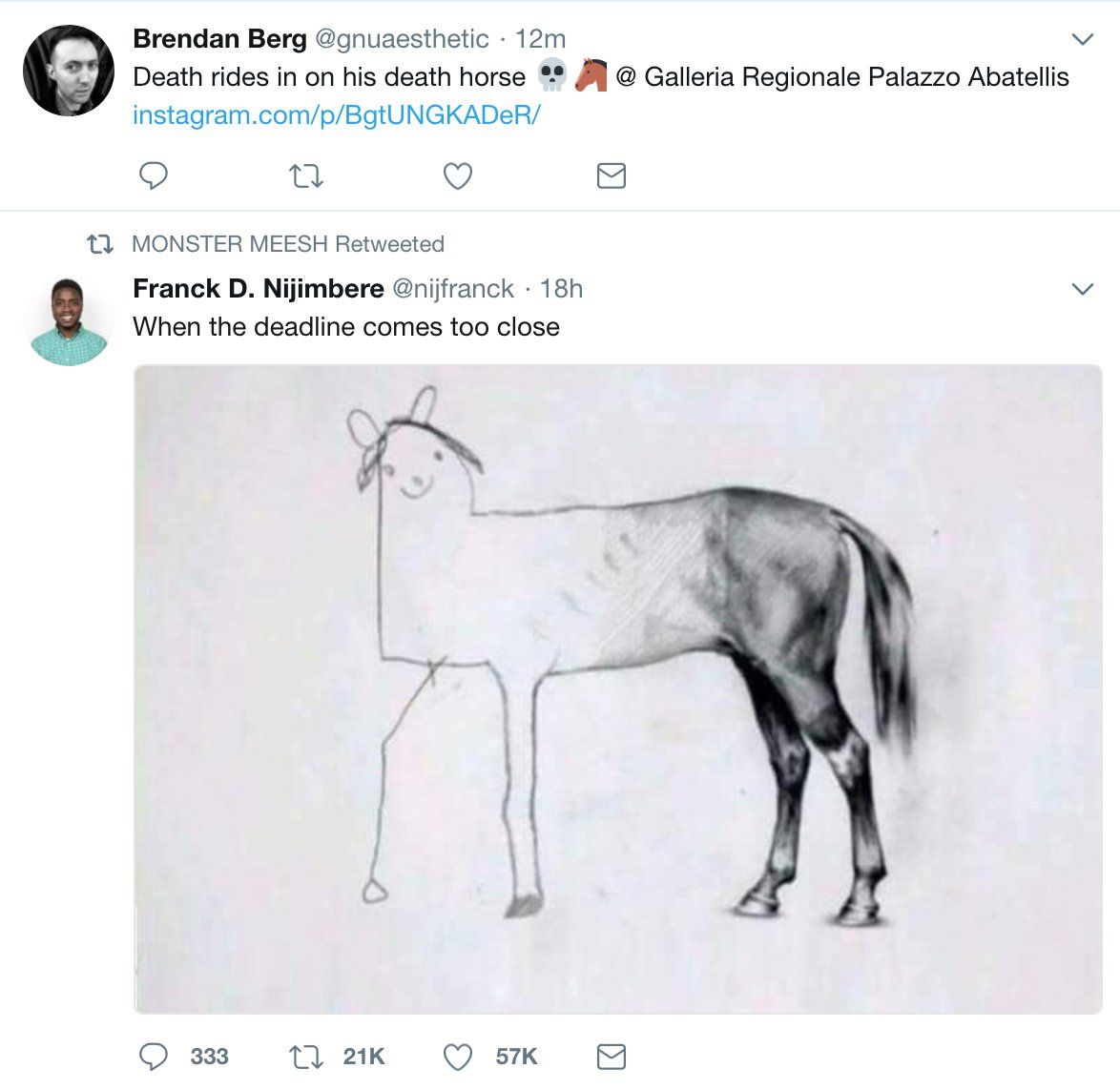The image size is (1120, 1089).
Task: Like Brendan Berg's tweet
Action: pyautogui.click(x=458, y=176)
